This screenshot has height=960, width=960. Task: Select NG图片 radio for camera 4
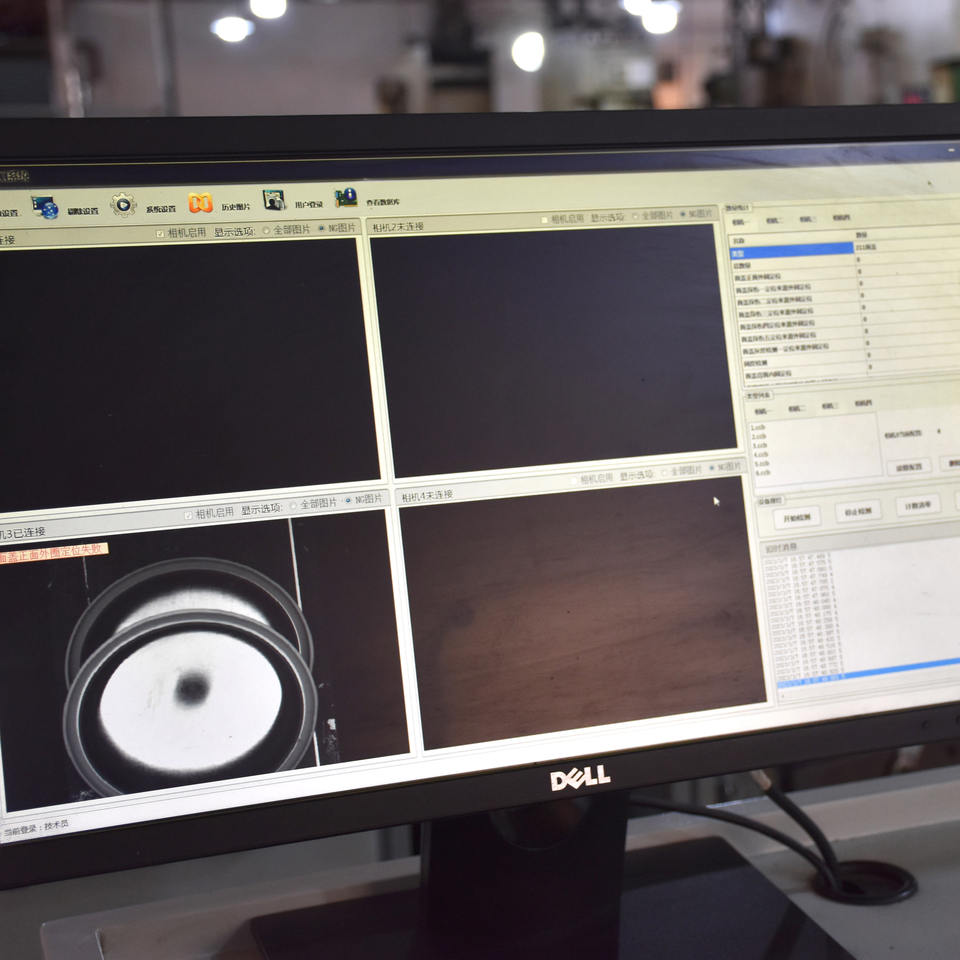point(711,468)
